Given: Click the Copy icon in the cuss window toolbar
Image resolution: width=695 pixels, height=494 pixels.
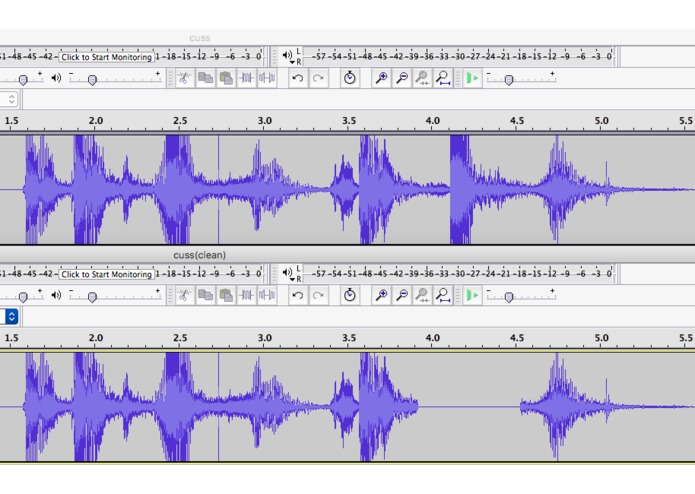Looking at the screenshot, I should click(x=205, y=78).
